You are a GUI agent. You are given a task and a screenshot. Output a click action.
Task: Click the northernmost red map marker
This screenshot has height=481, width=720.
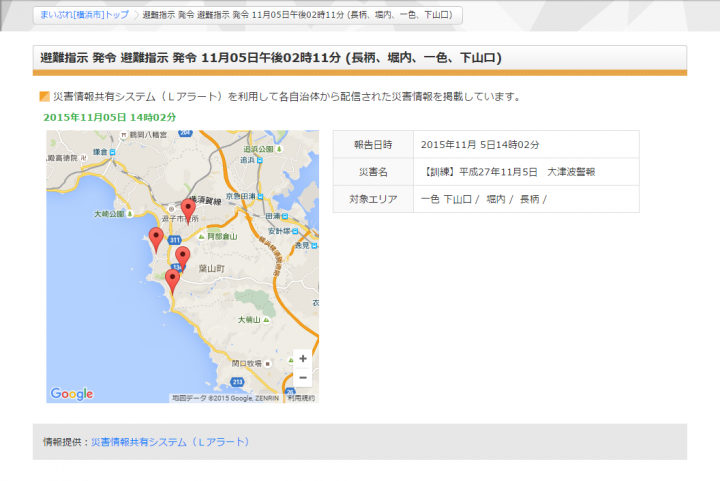[188, 209]
